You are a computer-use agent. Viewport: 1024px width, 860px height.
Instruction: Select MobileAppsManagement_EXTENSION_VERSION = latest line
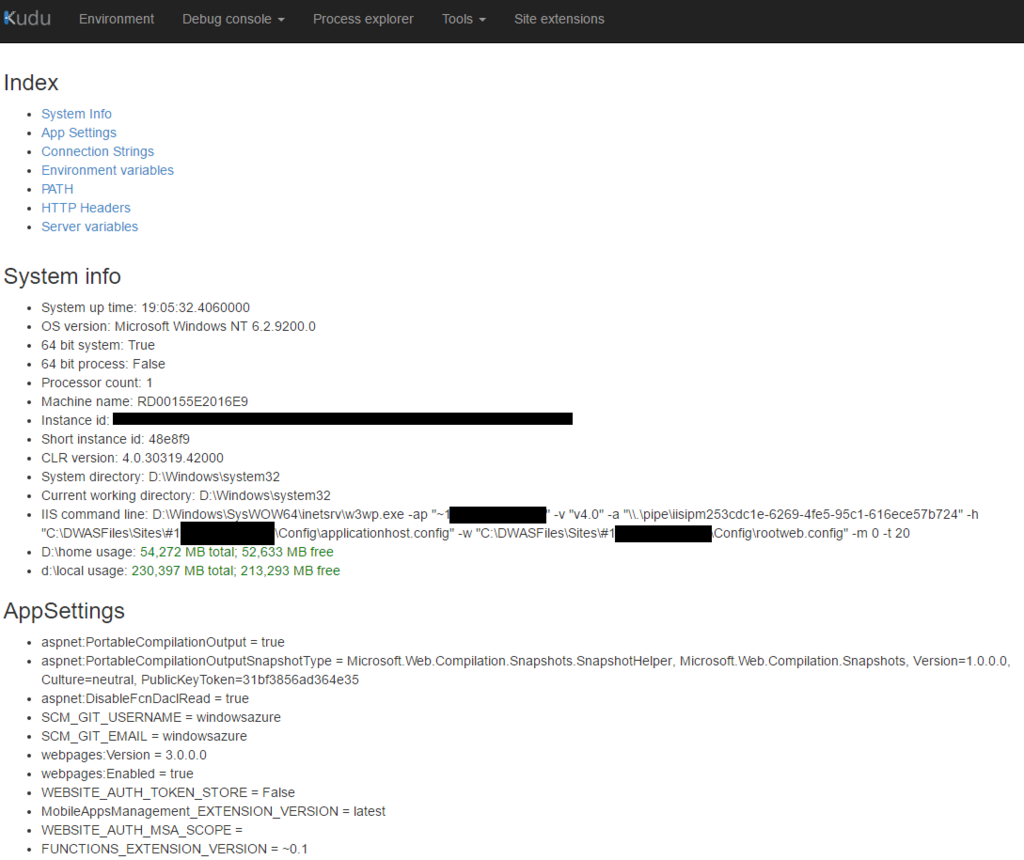214,812
